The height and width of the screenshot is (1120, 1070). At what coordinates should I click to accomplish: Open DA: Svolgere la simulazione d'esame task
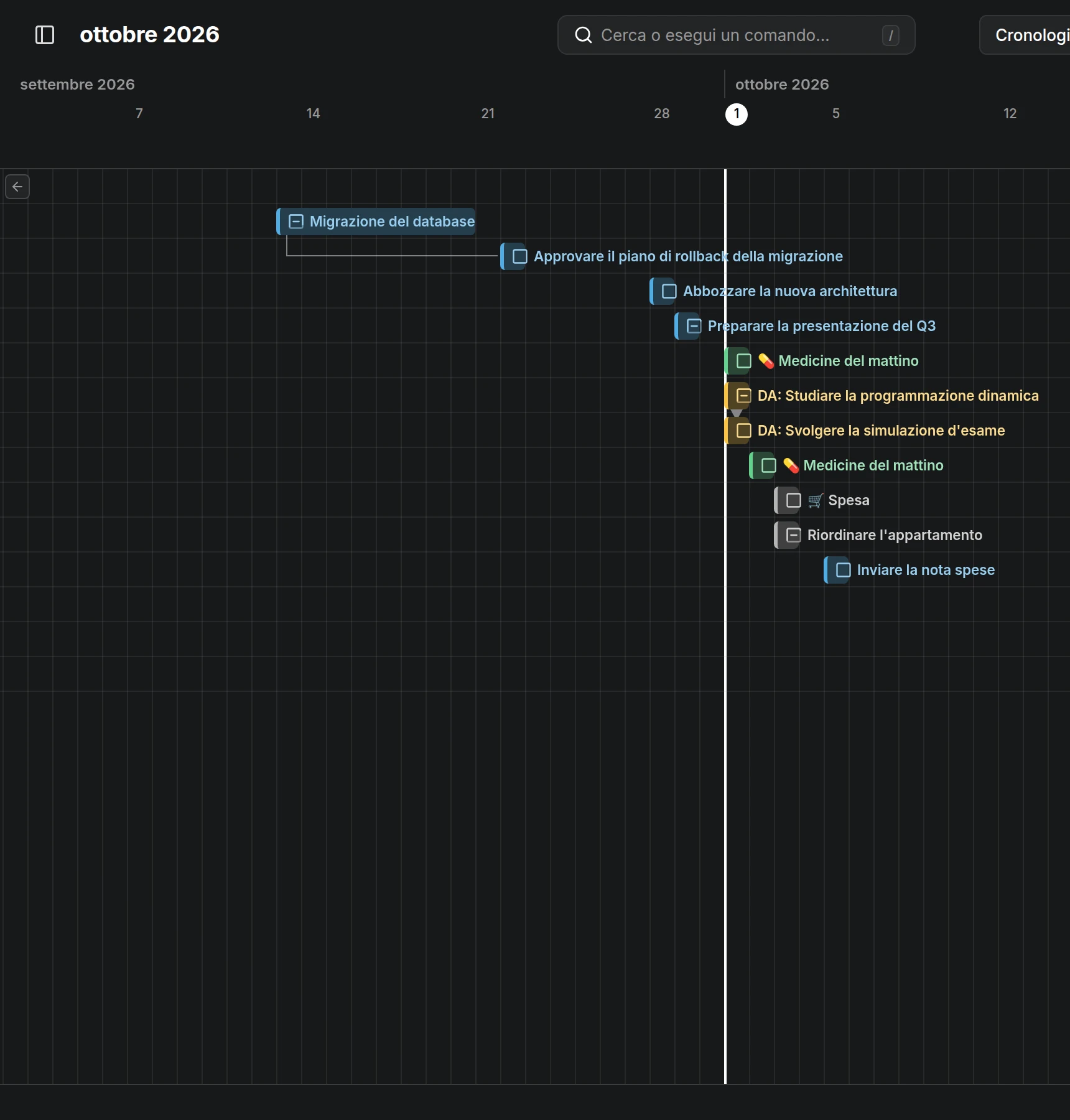[881, 431]
